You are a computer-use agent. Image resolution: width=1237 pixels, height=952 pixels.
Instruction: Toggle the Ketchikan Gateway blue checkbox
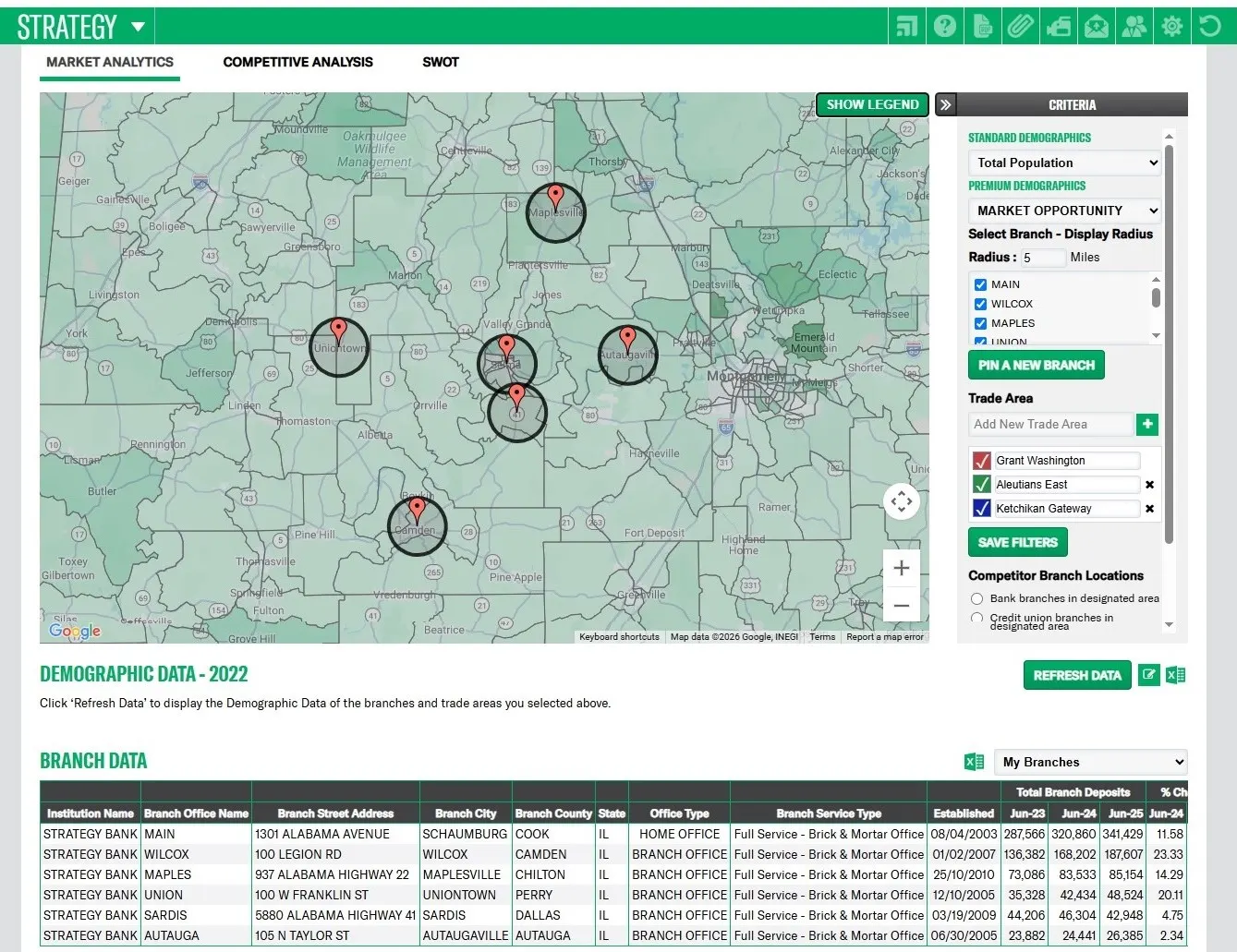click(982, 508)
